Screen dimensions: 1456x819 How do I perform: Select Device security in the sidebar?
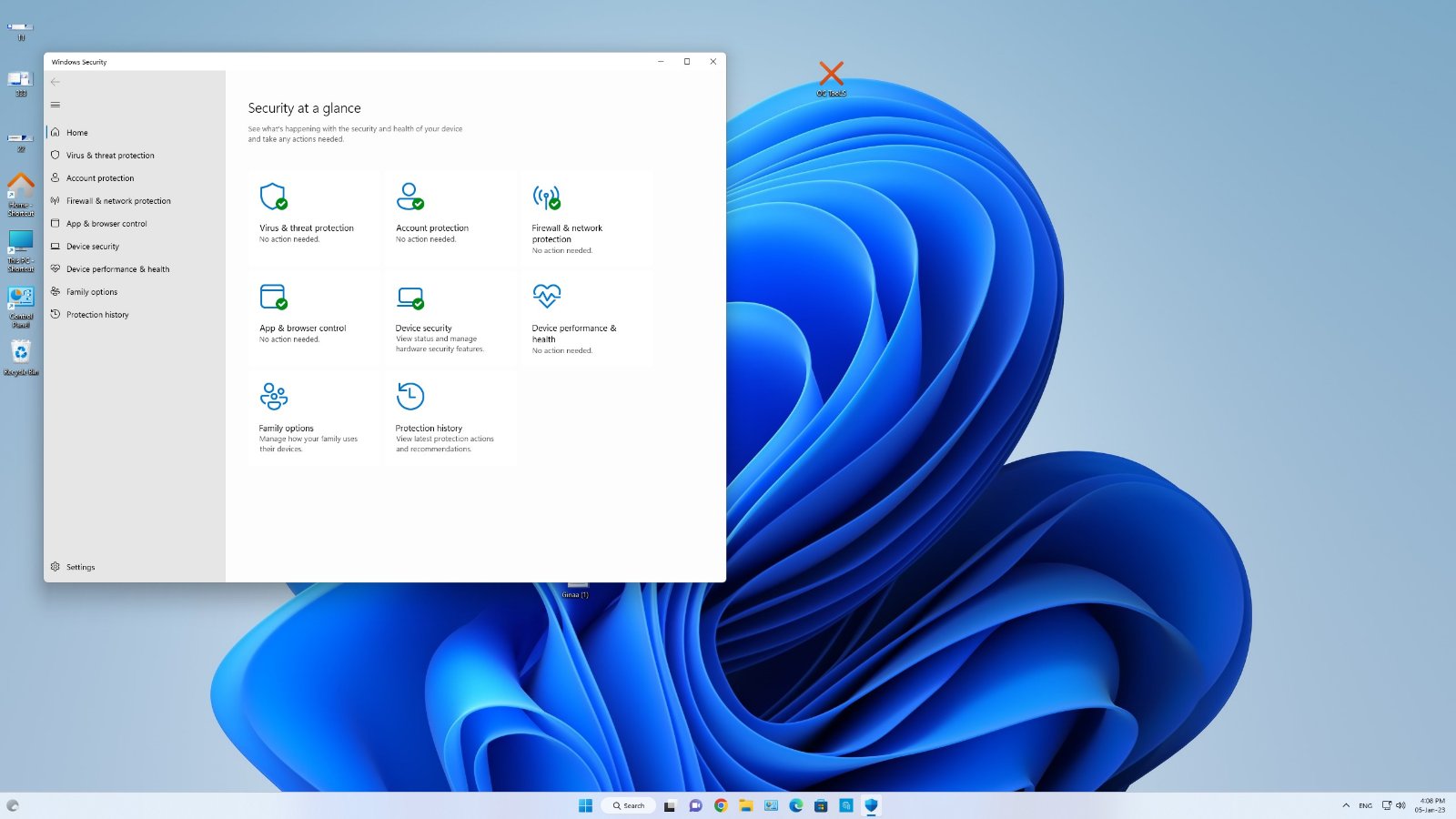coord(135,246)
